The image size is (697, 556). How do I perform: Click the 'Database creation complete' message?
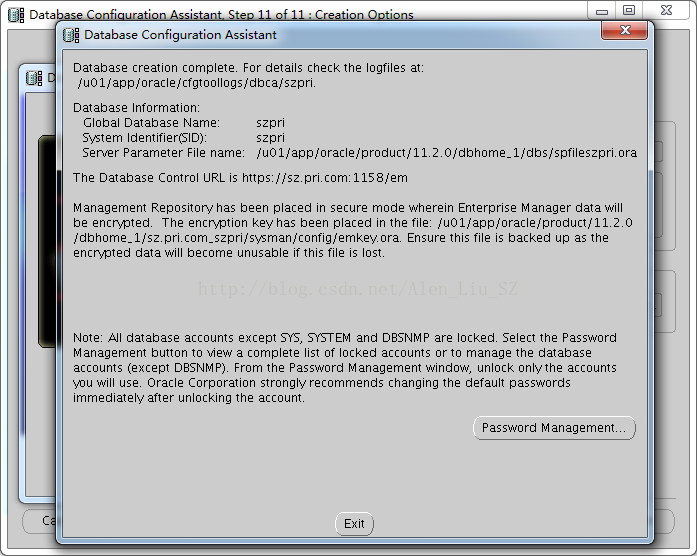(x=248, y=68)
